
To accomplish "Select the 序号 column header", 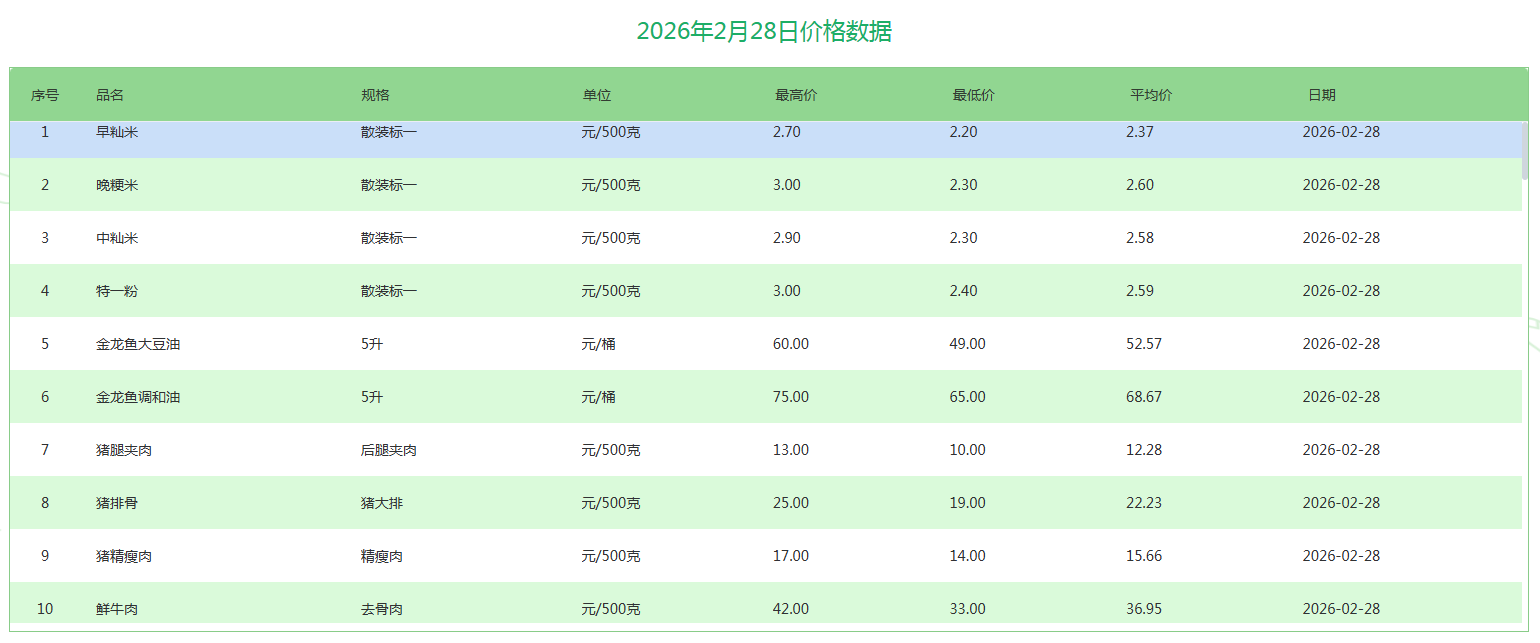I will (45, 95).
